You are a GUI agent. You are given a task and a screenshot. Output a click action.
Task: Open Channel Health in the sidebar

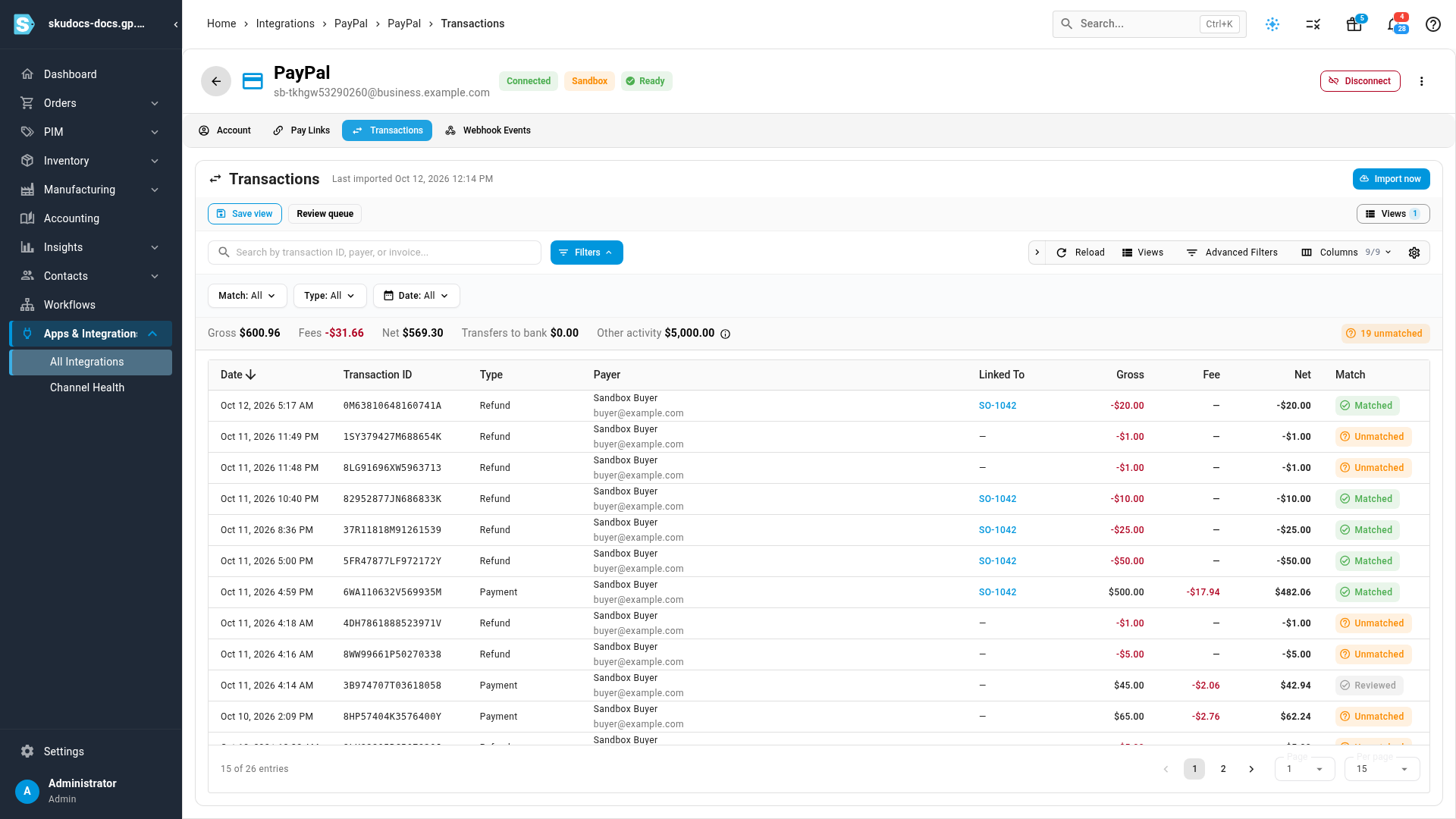point(91,388)
